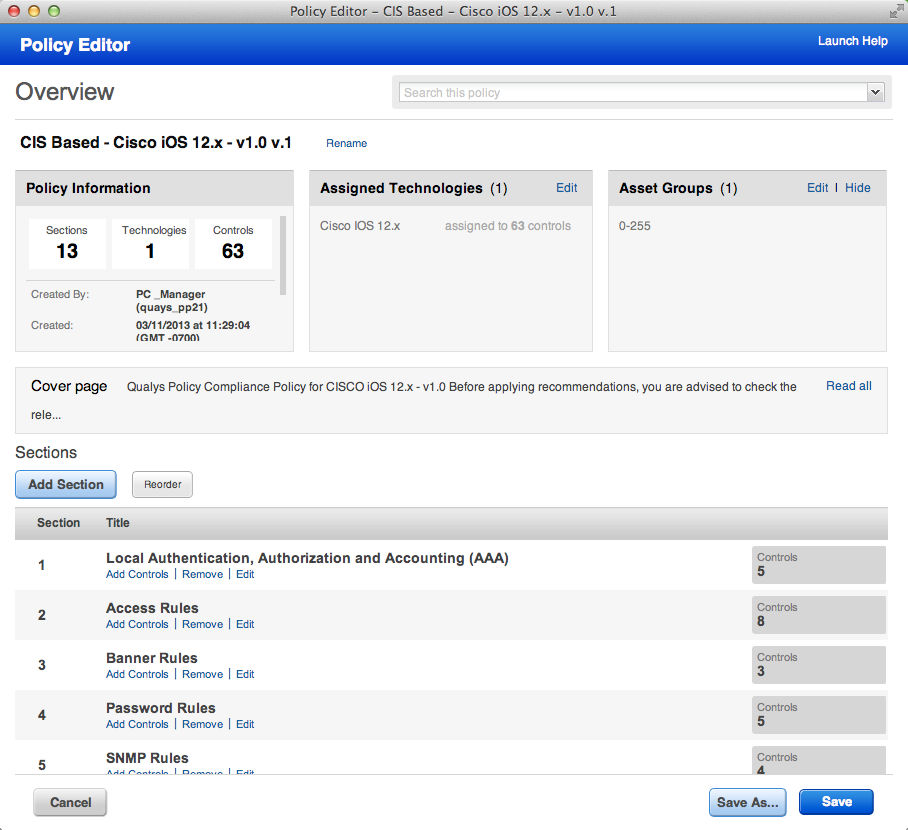
Task: Edit the Local Authentication section
Action: tap(245, 574)
